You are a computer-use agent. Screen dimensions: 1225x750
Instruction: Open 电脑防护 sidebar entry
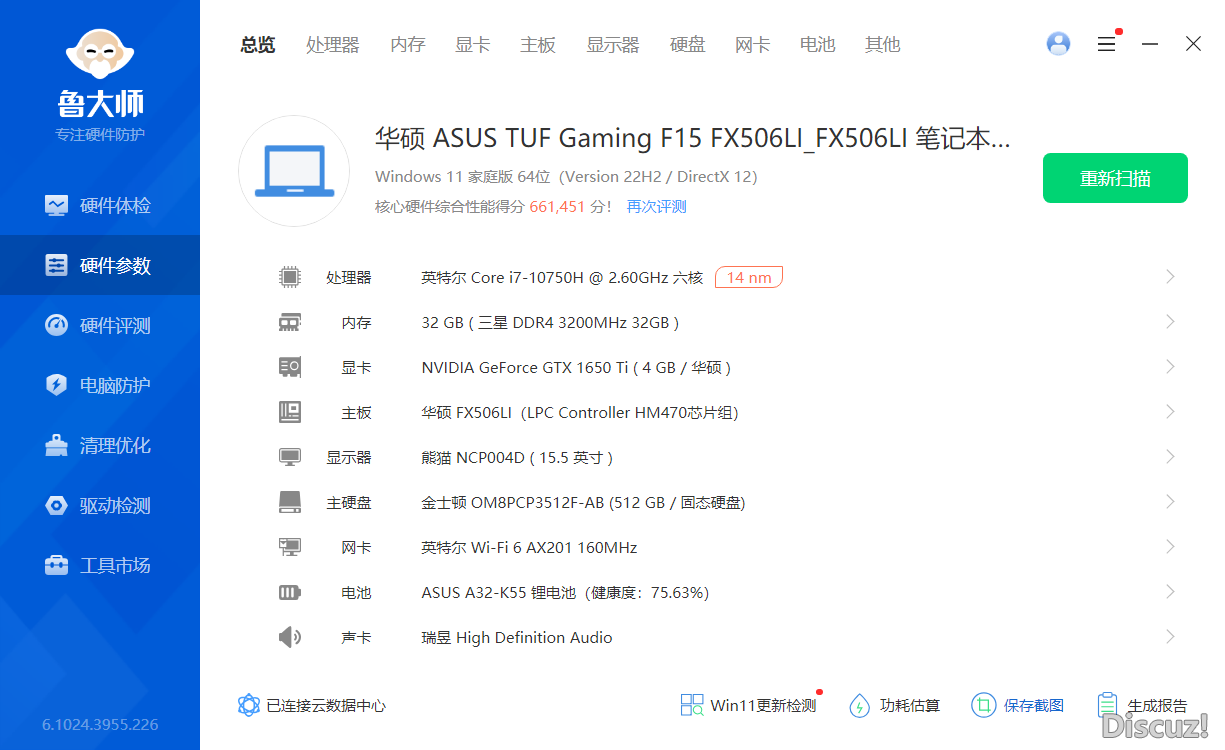pos(100,385)
